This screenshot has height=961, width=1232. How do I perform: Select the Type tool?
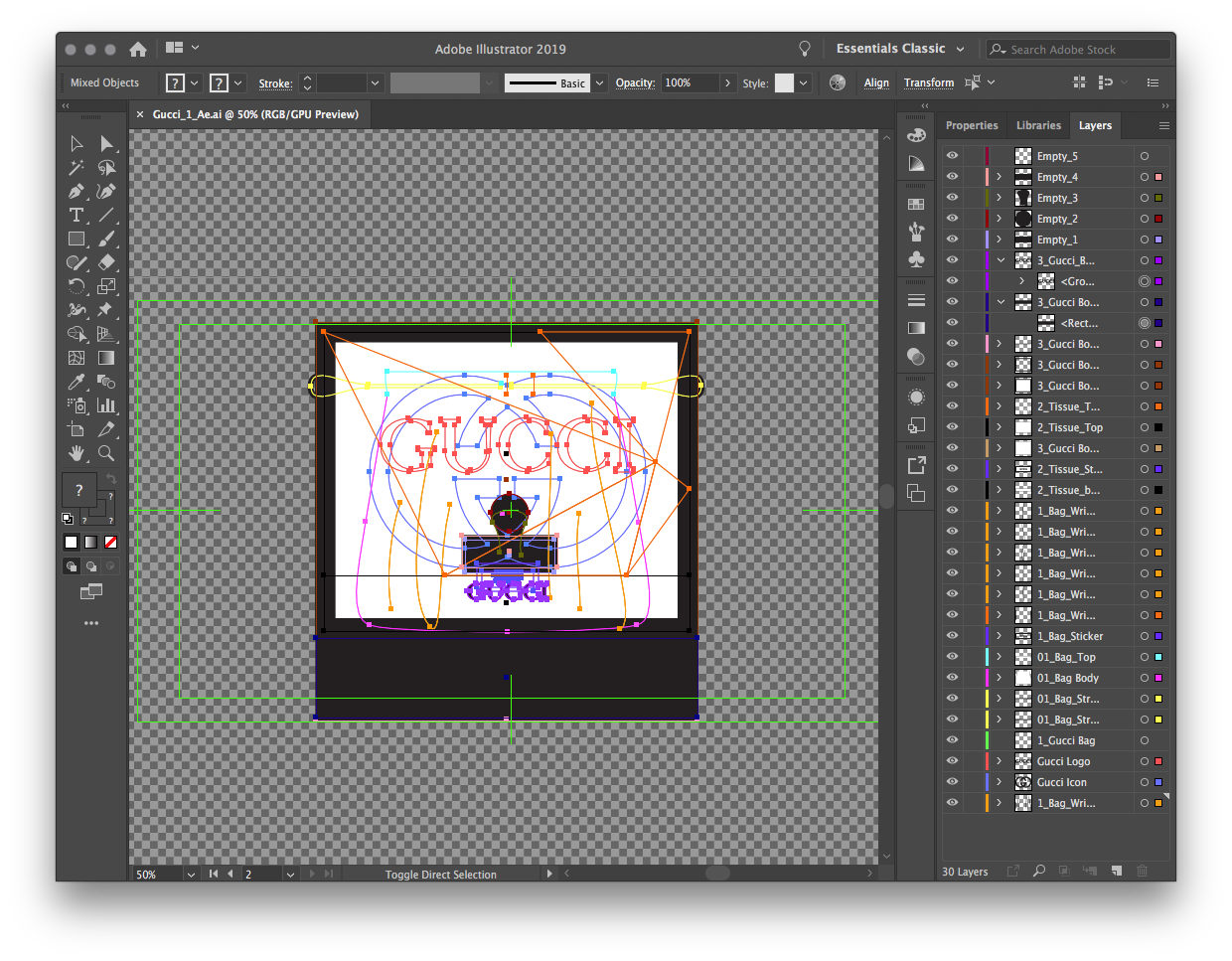coord(77,216)
